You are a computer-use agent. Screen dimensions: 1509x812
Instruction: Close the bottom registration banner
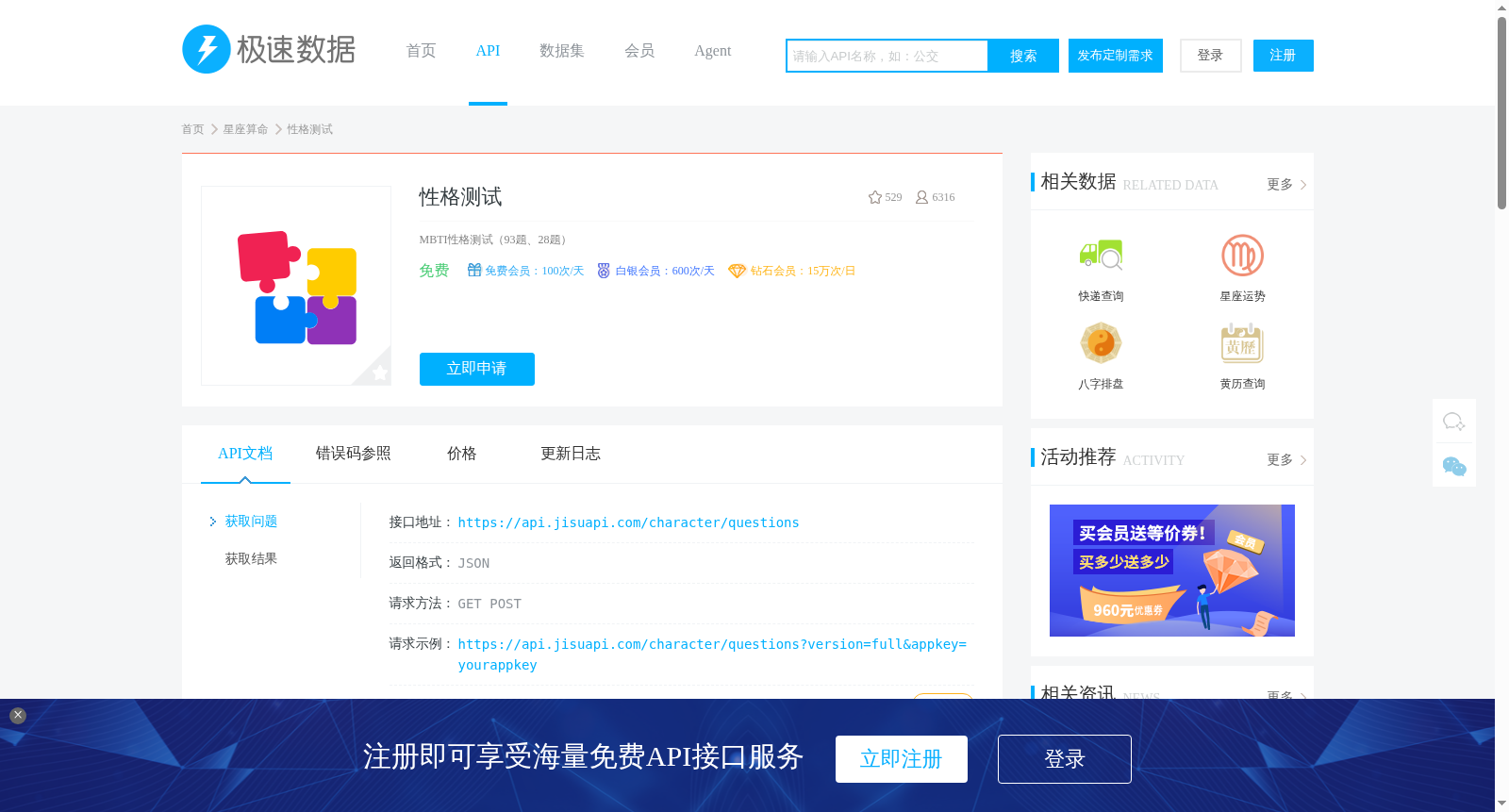18,715
